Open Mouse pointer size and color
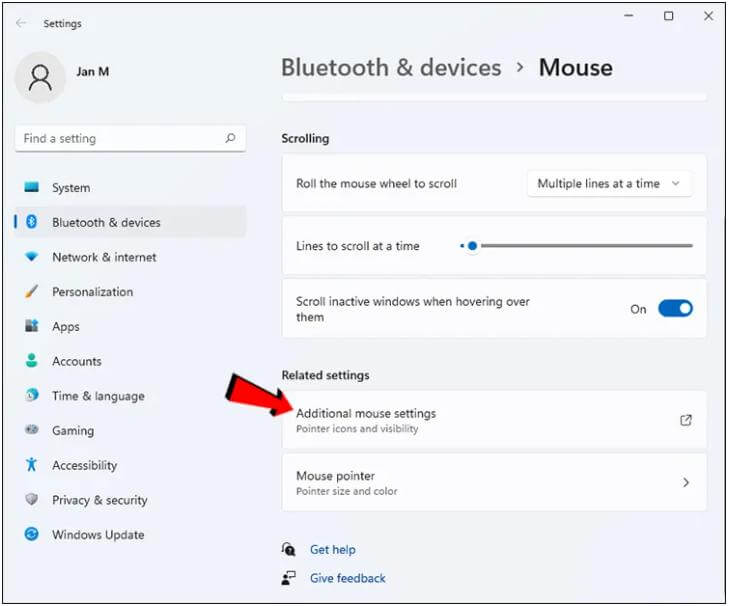 click(494, 482)
